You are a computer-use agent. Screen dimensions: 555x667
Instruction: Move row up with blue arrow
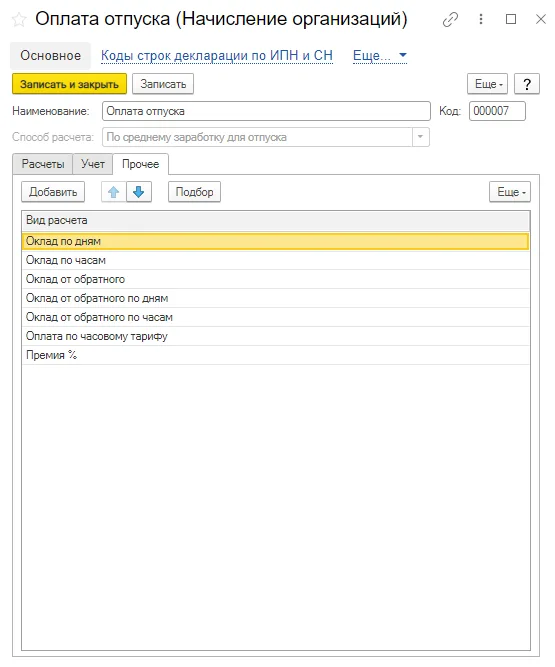tap(114, 192)
